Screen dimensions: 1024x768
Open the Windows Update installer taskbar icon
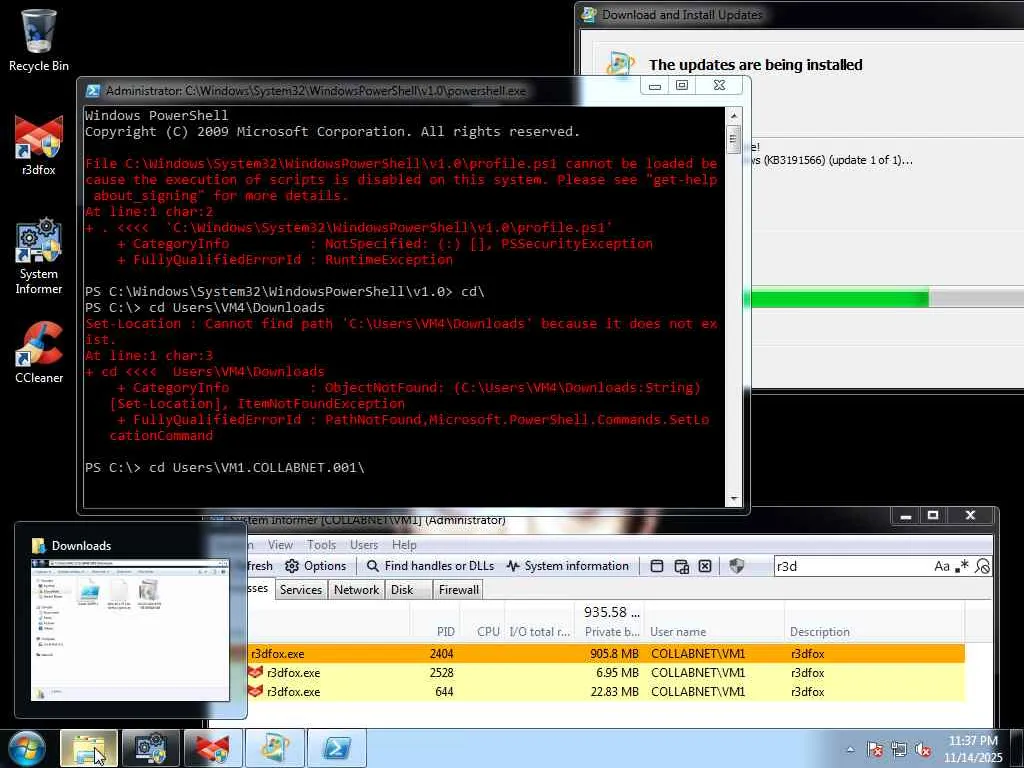[275, 748]
